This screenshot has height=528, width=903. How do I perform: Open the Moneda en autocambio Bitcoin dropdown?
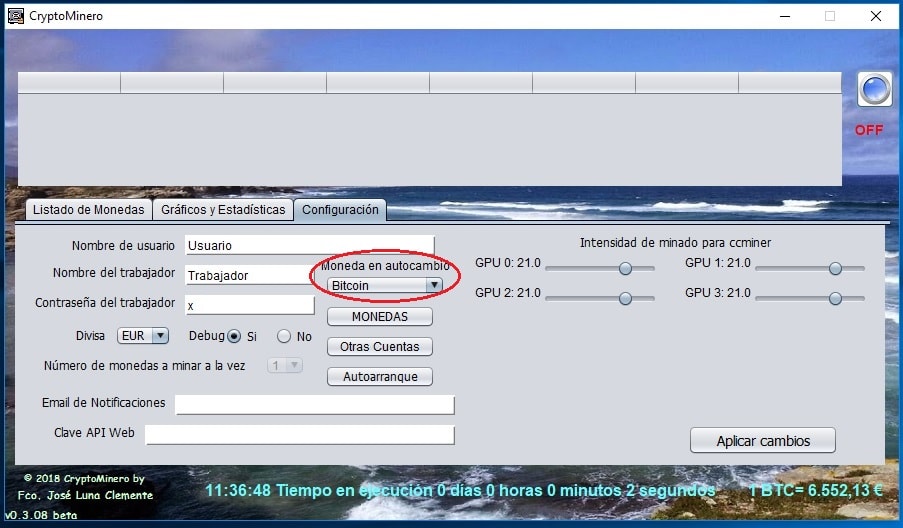click(x=385, y=285)
